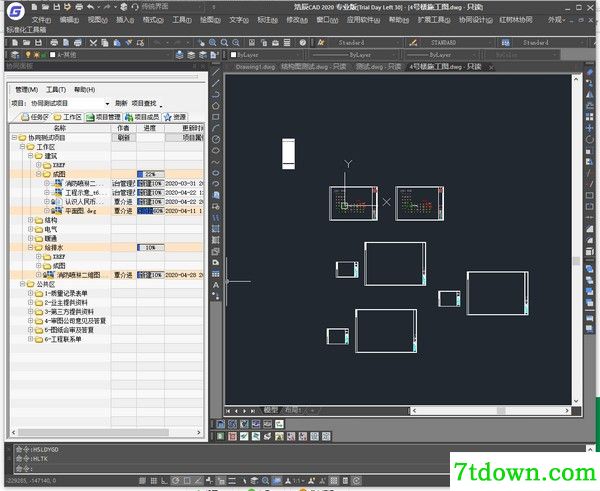Click the 平面图.dwg file row

(107, 211)
